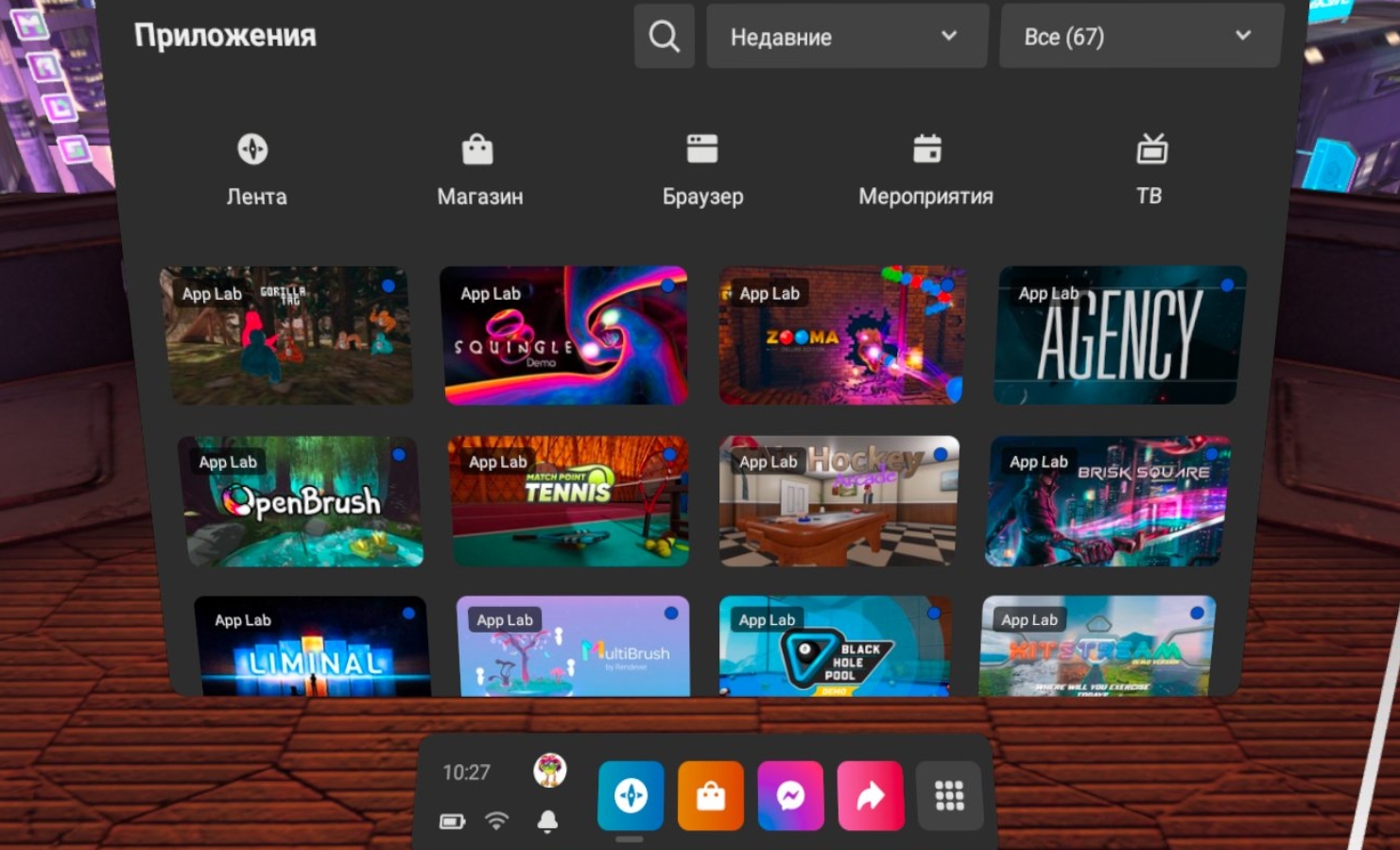Viewport: 1400px width, 850px height.
Task: Open the apps grid icon in dock
Action: [x=950, y=796]
